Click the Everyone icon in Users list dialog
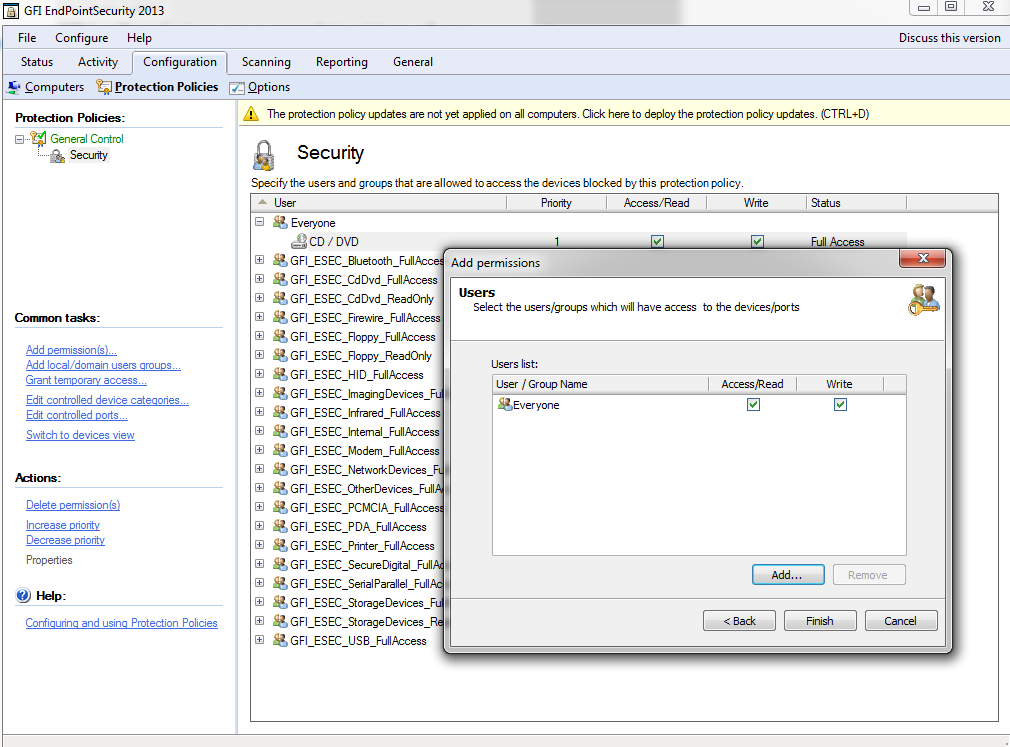This screenshot has height=747, width=1010. 504,404
